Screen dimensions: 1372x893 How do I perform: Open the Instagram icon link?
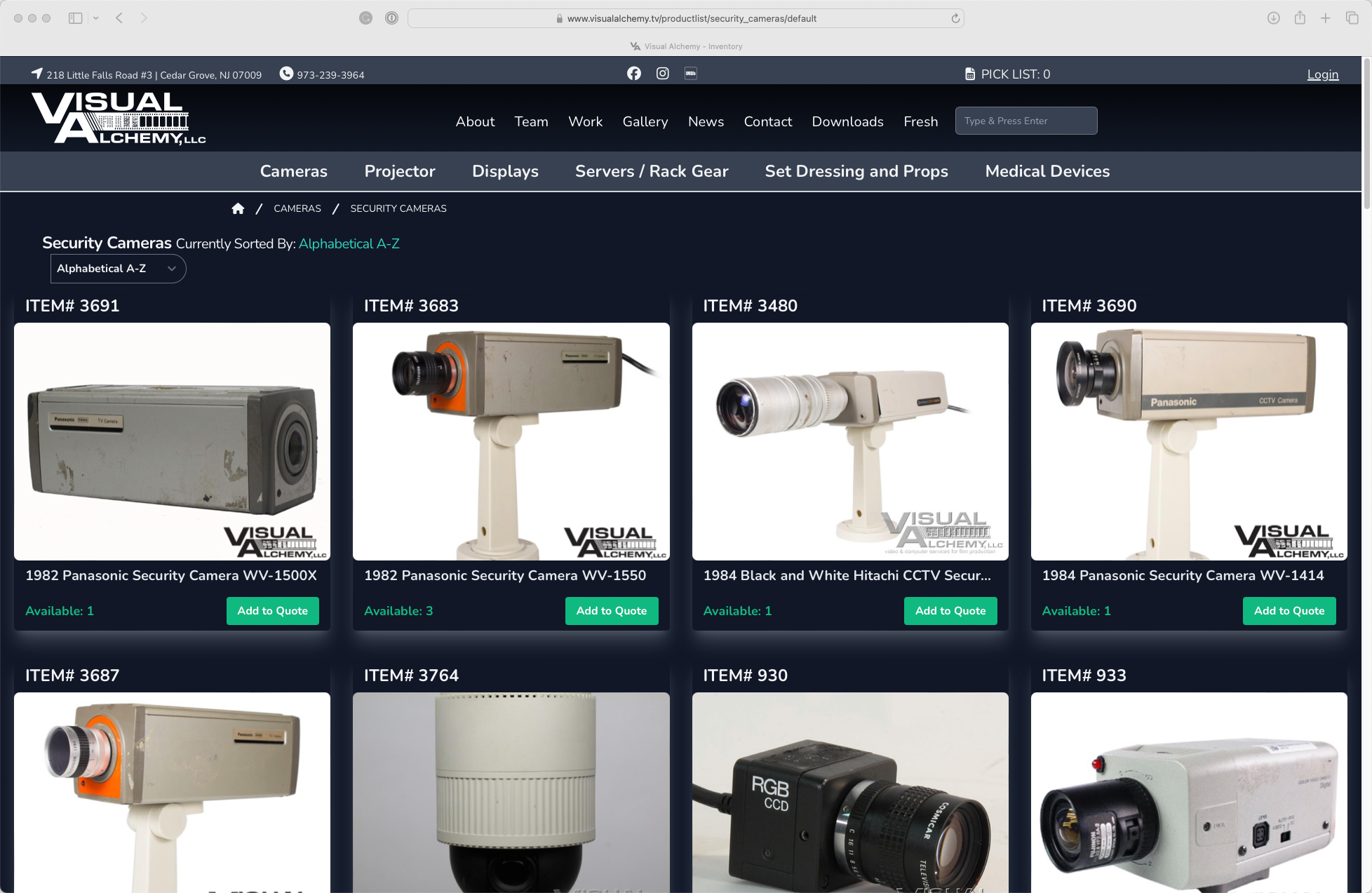click(663, 74)
